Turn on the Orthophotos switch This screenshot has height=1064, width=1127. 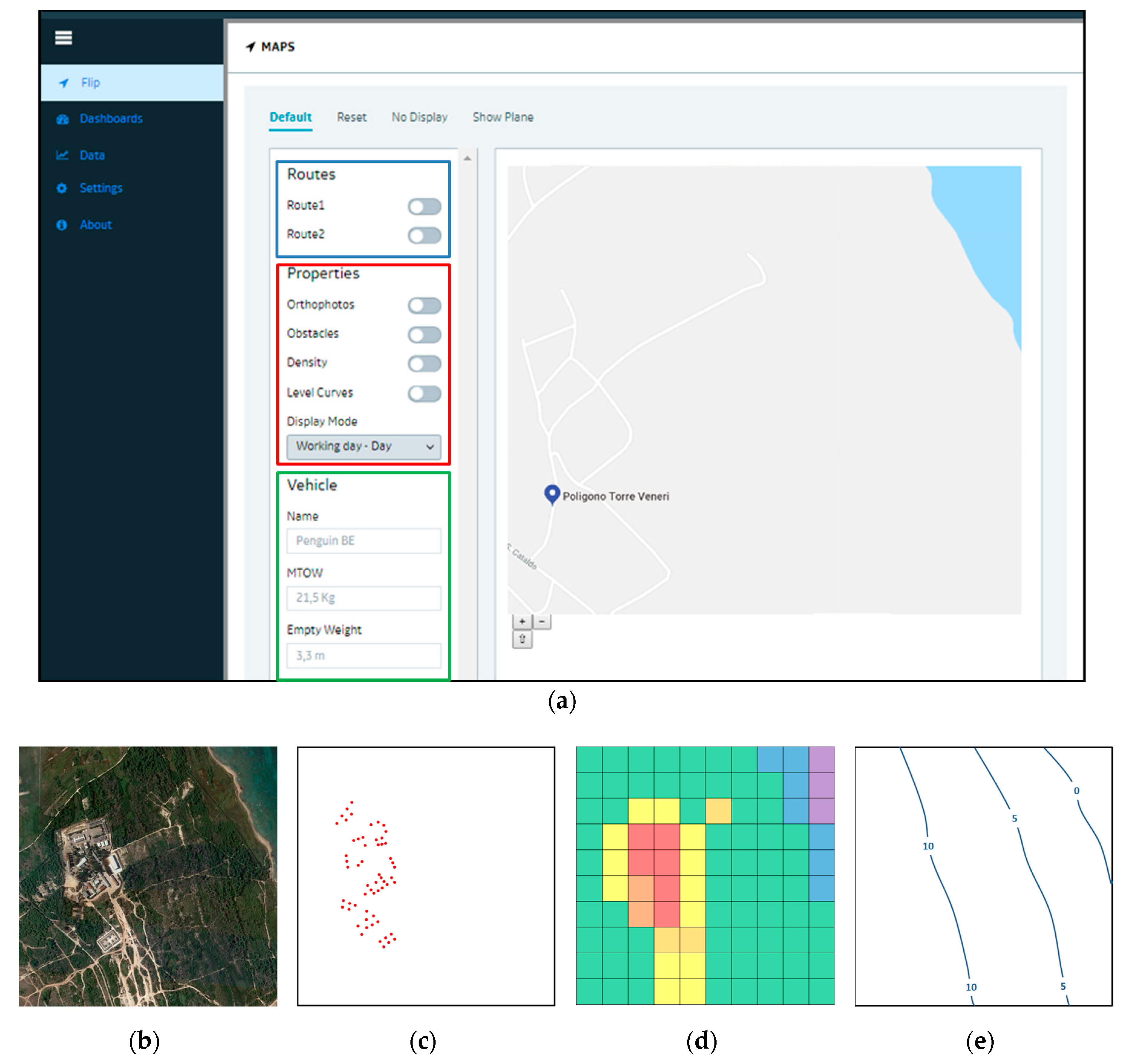pos(424,306)
